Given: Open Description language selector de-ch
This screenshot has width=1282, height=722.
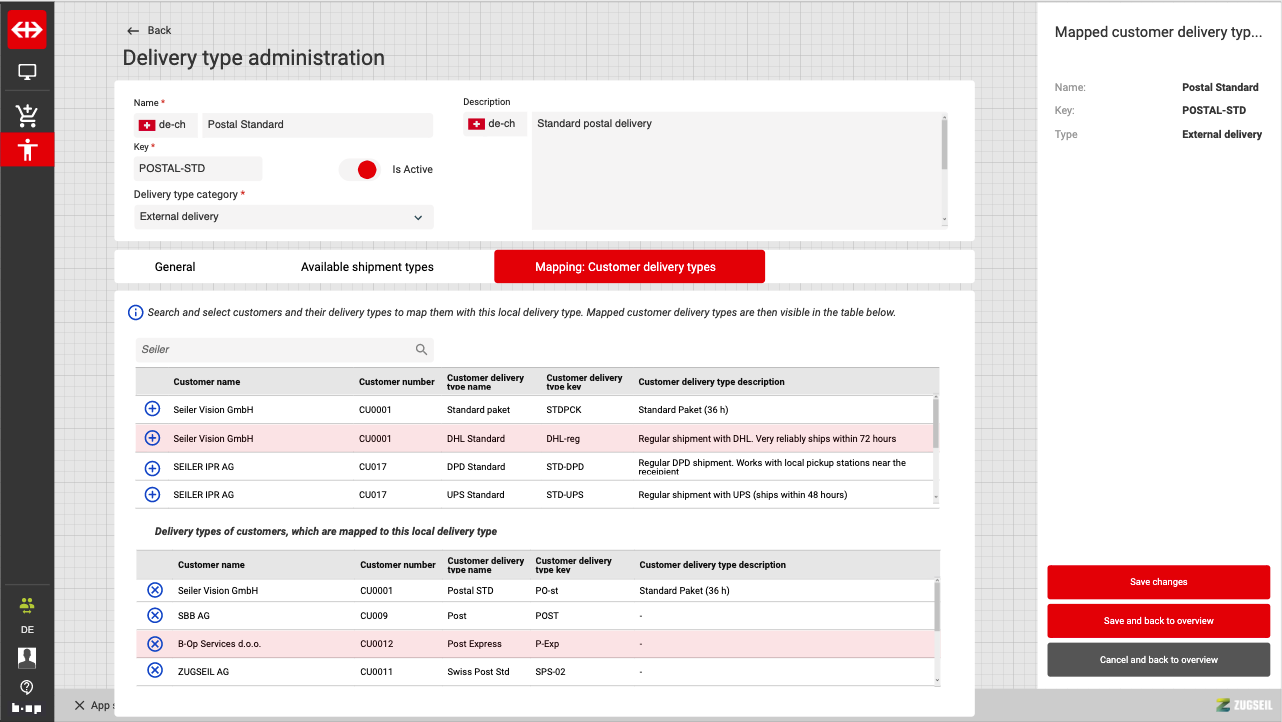Looking at the screenshot, I should click(x=494, y=124).
